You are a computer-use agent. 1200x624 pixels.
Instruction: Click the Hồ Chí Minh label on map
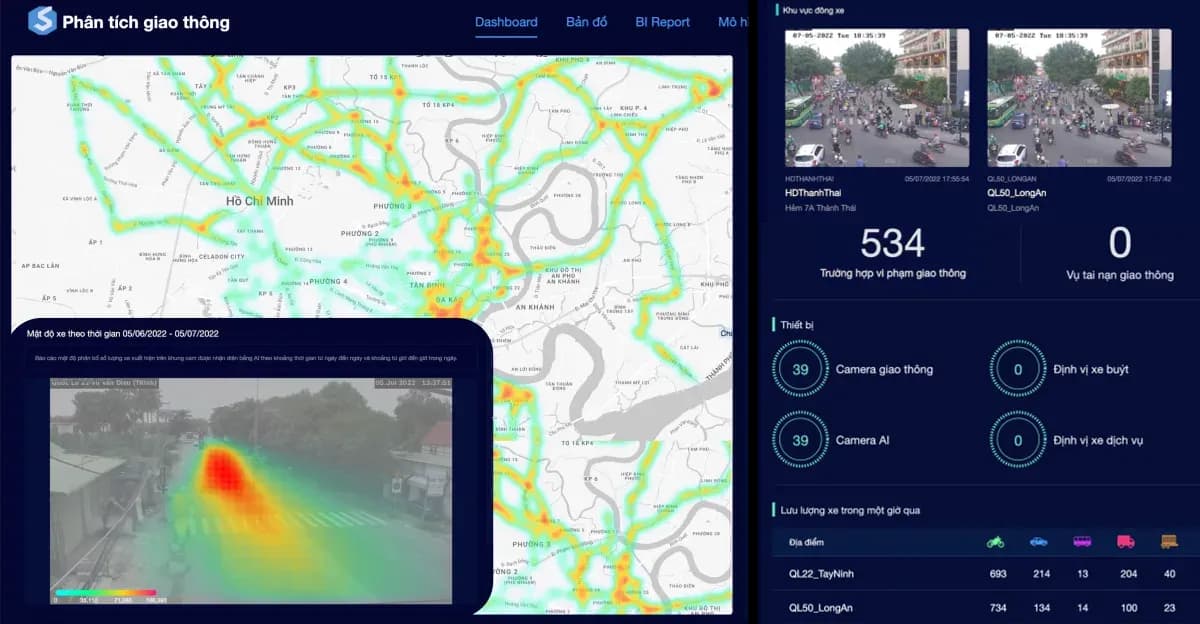[x=260, y=201]
